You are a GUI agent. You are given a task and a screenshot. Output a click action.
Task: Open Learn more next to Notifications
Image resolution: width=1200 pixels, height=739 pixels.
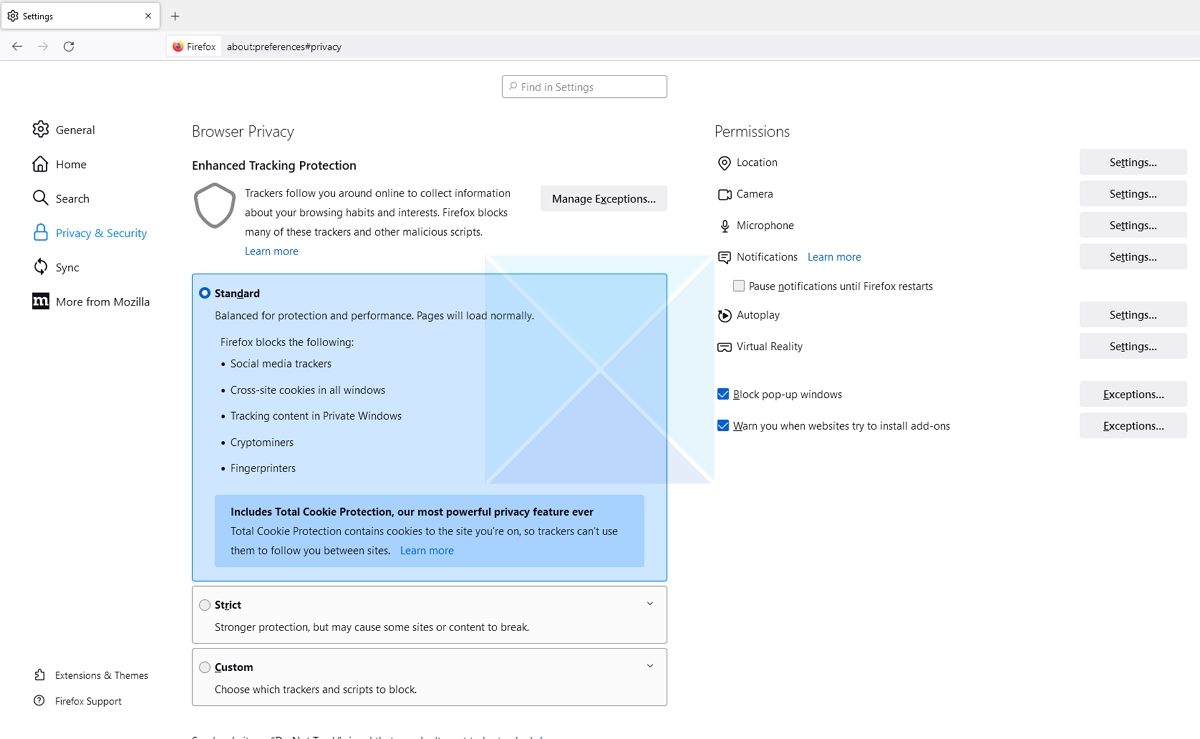pyautogui.click(x=834, y=257)
